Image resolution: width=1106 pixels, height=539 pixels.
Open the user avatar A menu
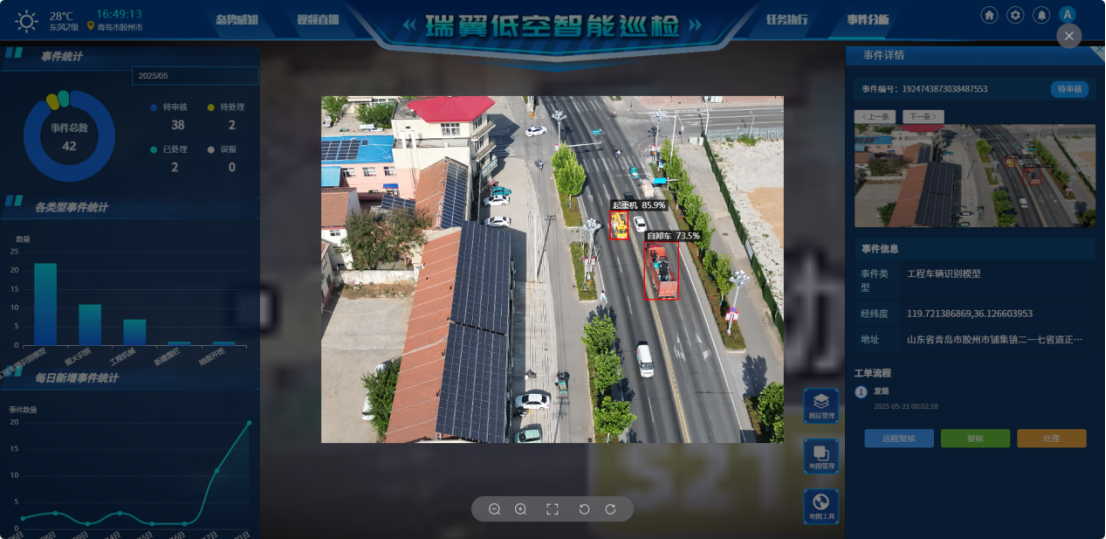click(1067, 15)
